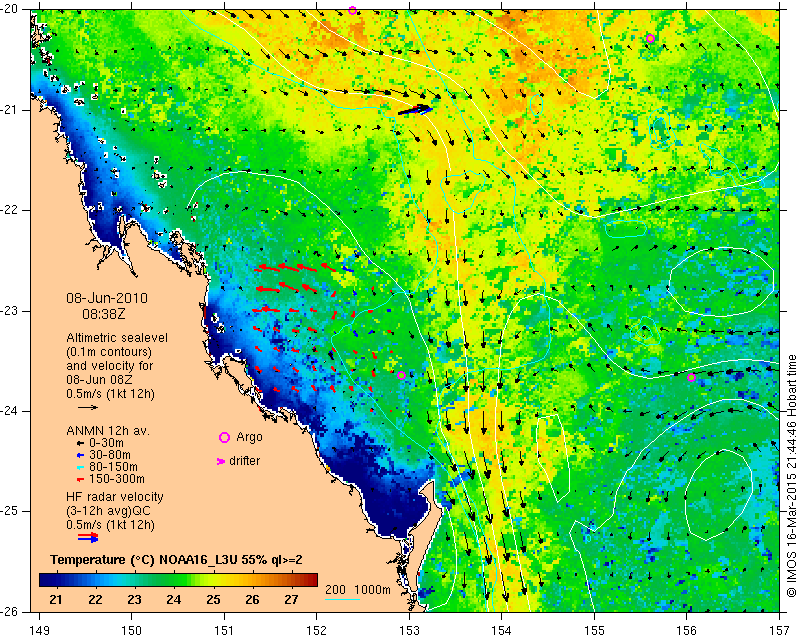Click the '154' longitude axis label
The height and width of the screenshot is (640, 800).
coord(502,631)
